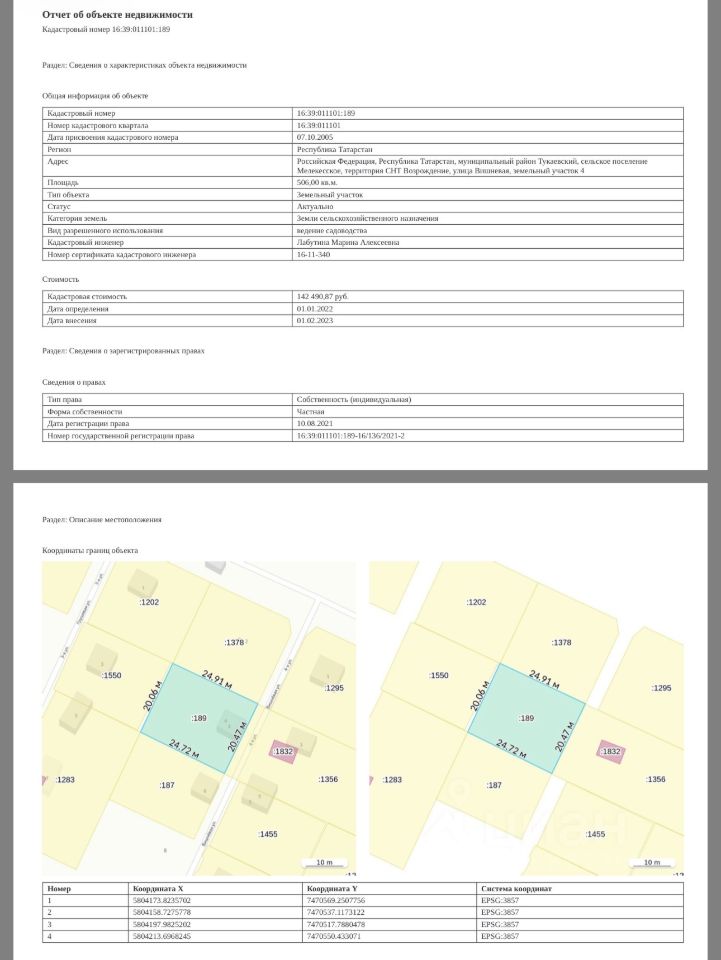The height and width of the screenshot is (960, 721).
Task: Click the value "Республика Татарстан" in the Регион row
Action: click(x=334, y=149)
